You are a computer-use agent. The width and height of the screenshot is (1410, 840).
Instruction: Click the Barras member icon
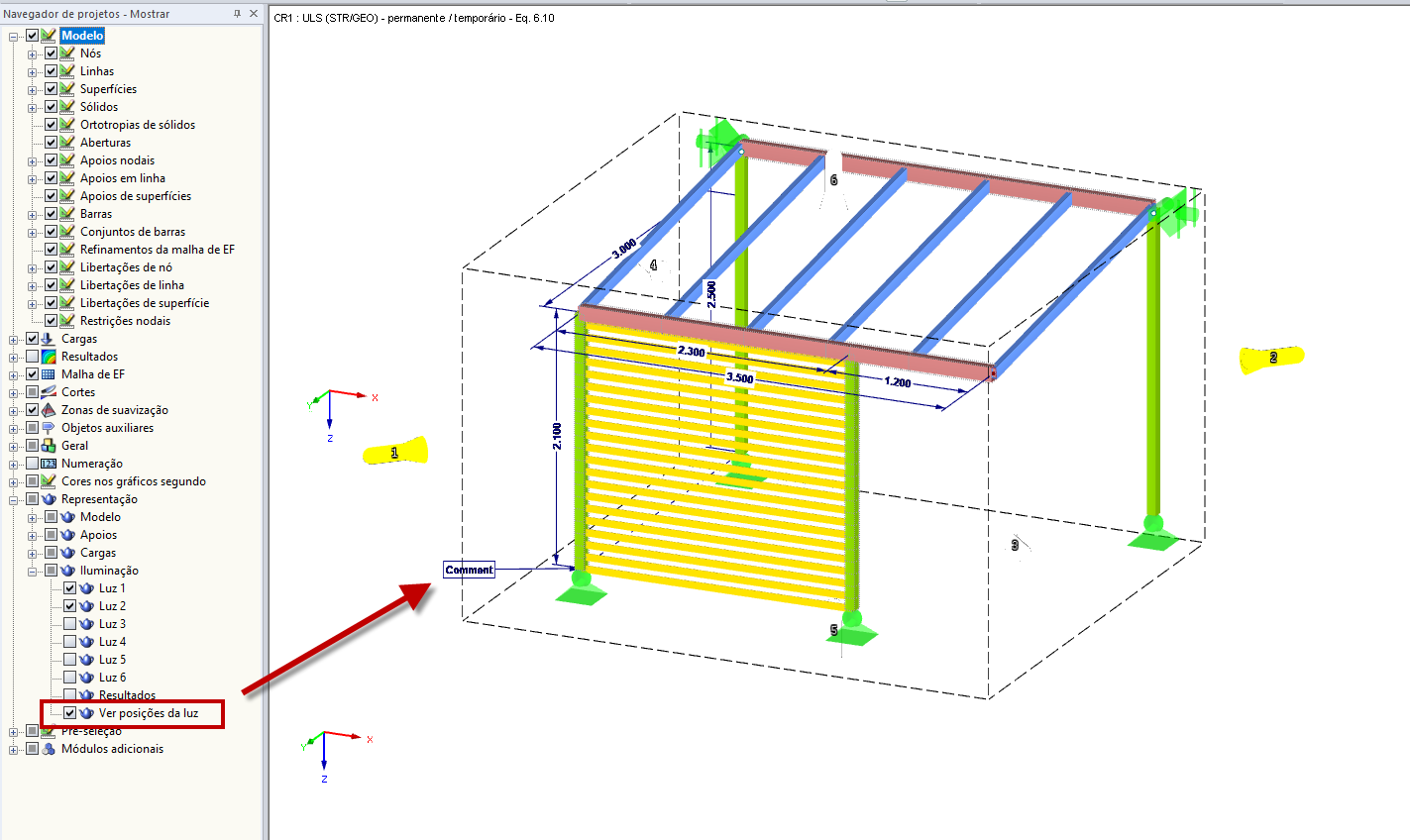pos(67,214)
